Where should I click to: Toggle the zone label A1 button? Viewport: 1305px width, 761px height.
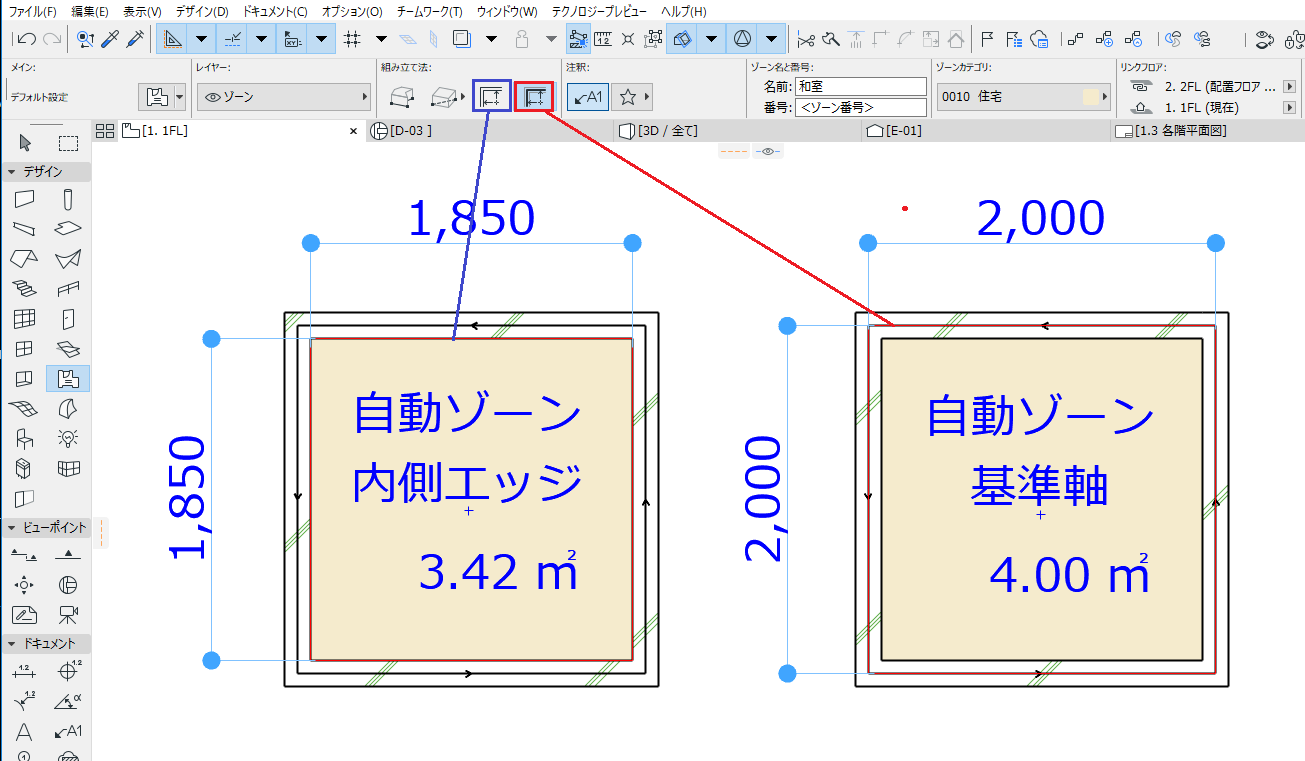tap(587, 97)
